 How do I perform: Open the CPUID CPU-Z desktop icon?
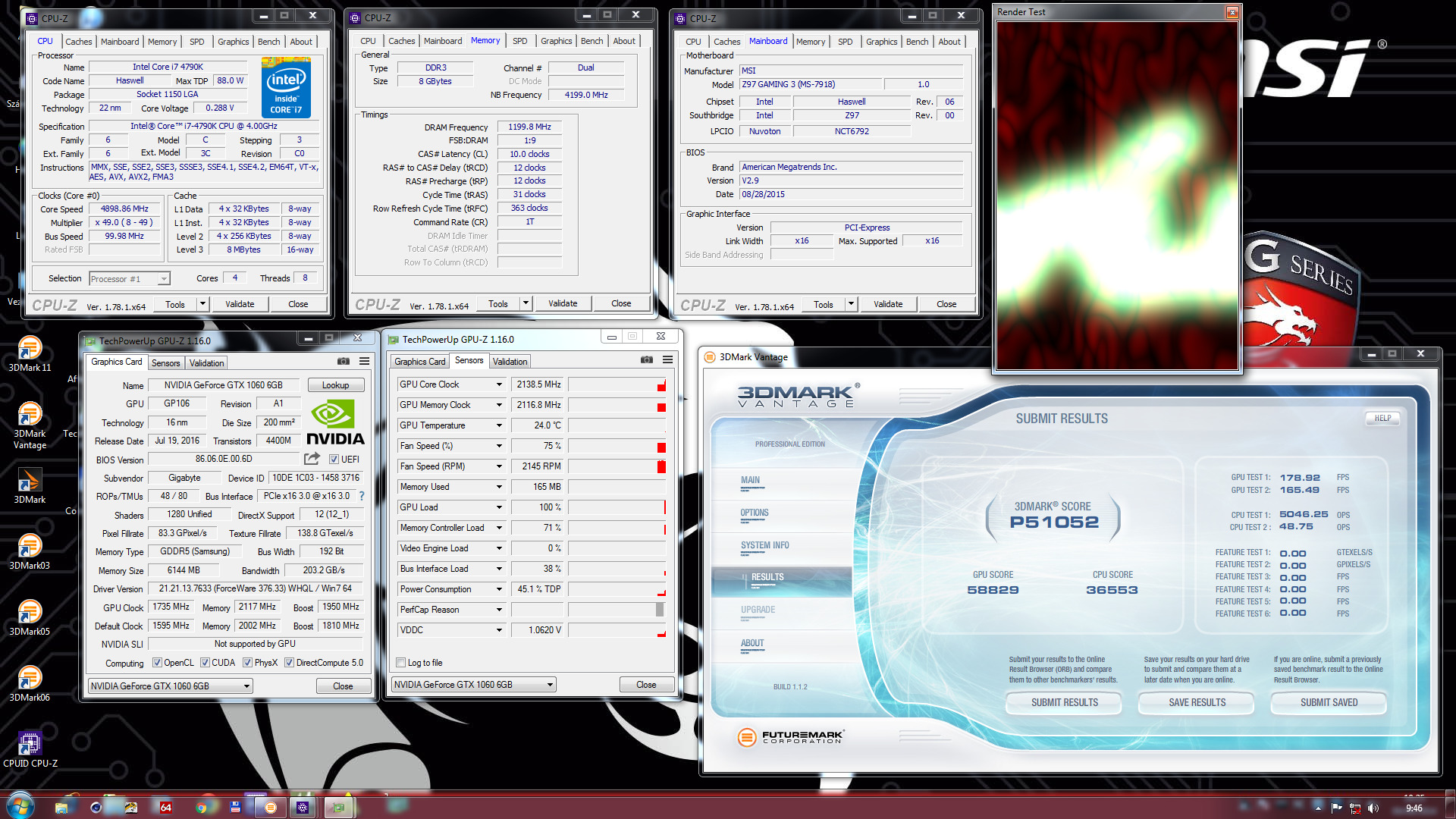click(x=30, y=744)
